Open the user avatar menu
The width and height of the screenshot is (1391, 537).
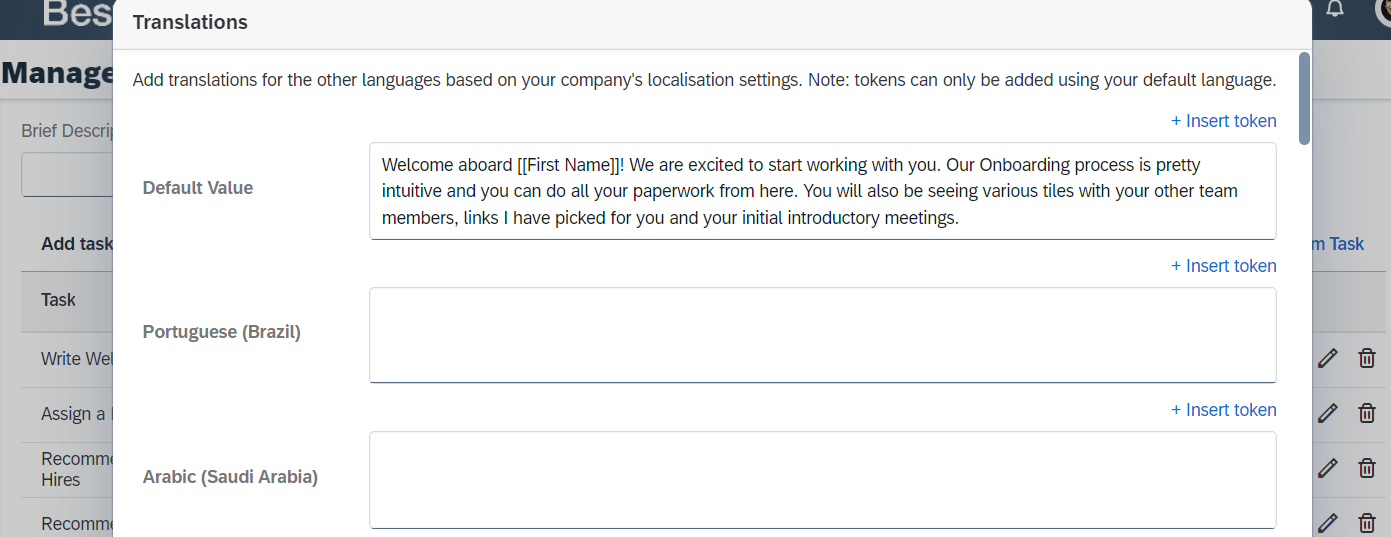[1383, 9]
